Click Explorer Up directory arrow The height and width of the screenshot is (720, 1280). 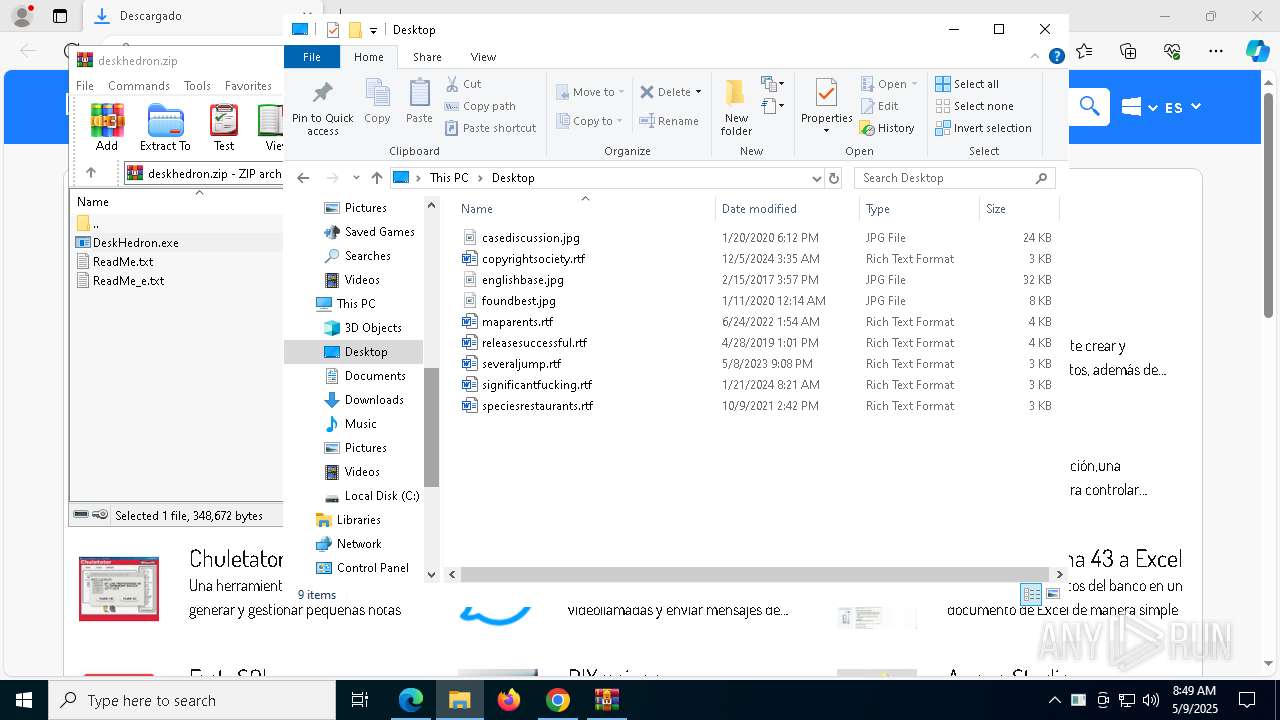[376, 178]
